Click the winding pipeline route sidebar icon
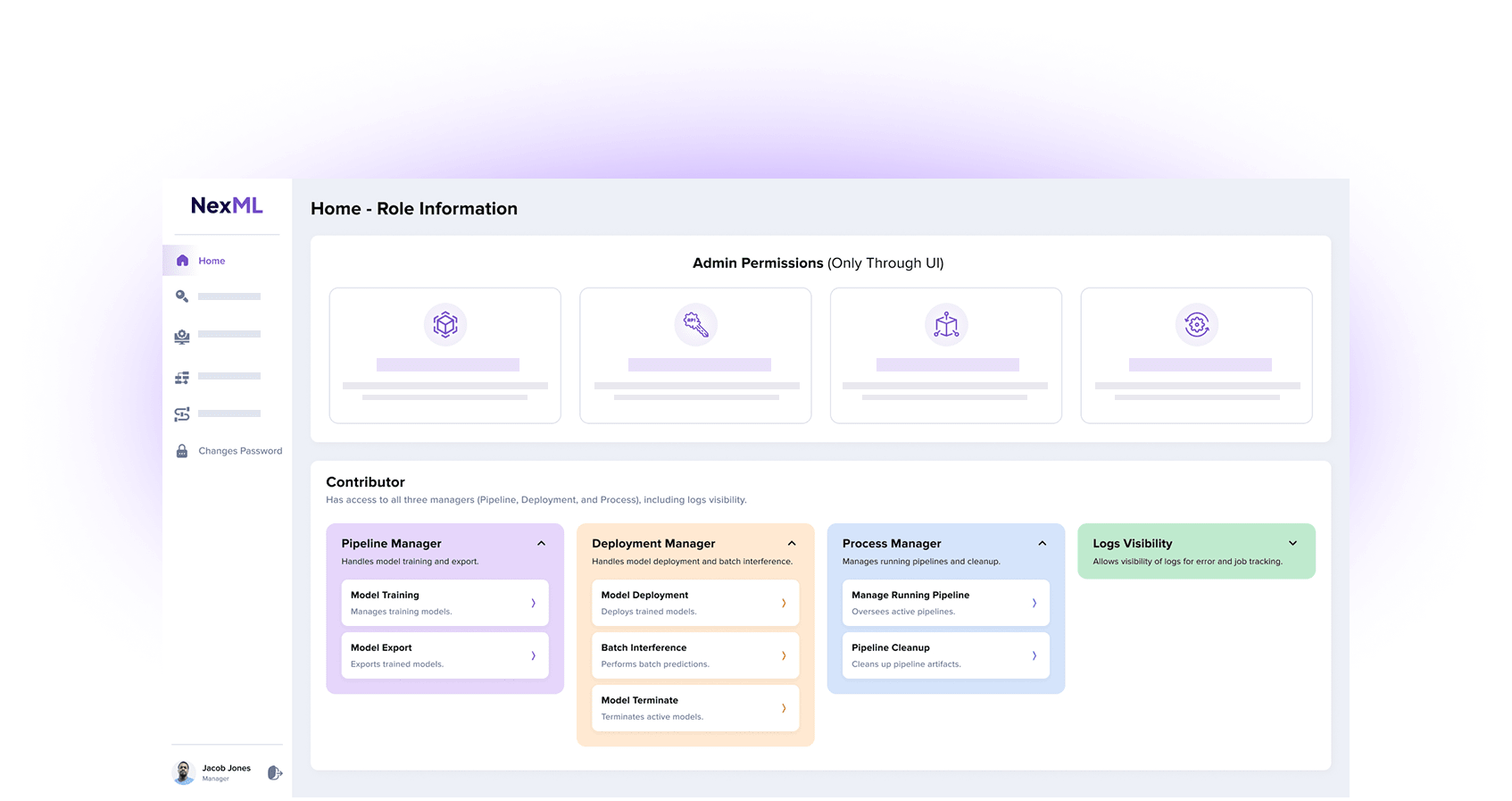Screen dimensions: 1512x801 click(182, 414)
